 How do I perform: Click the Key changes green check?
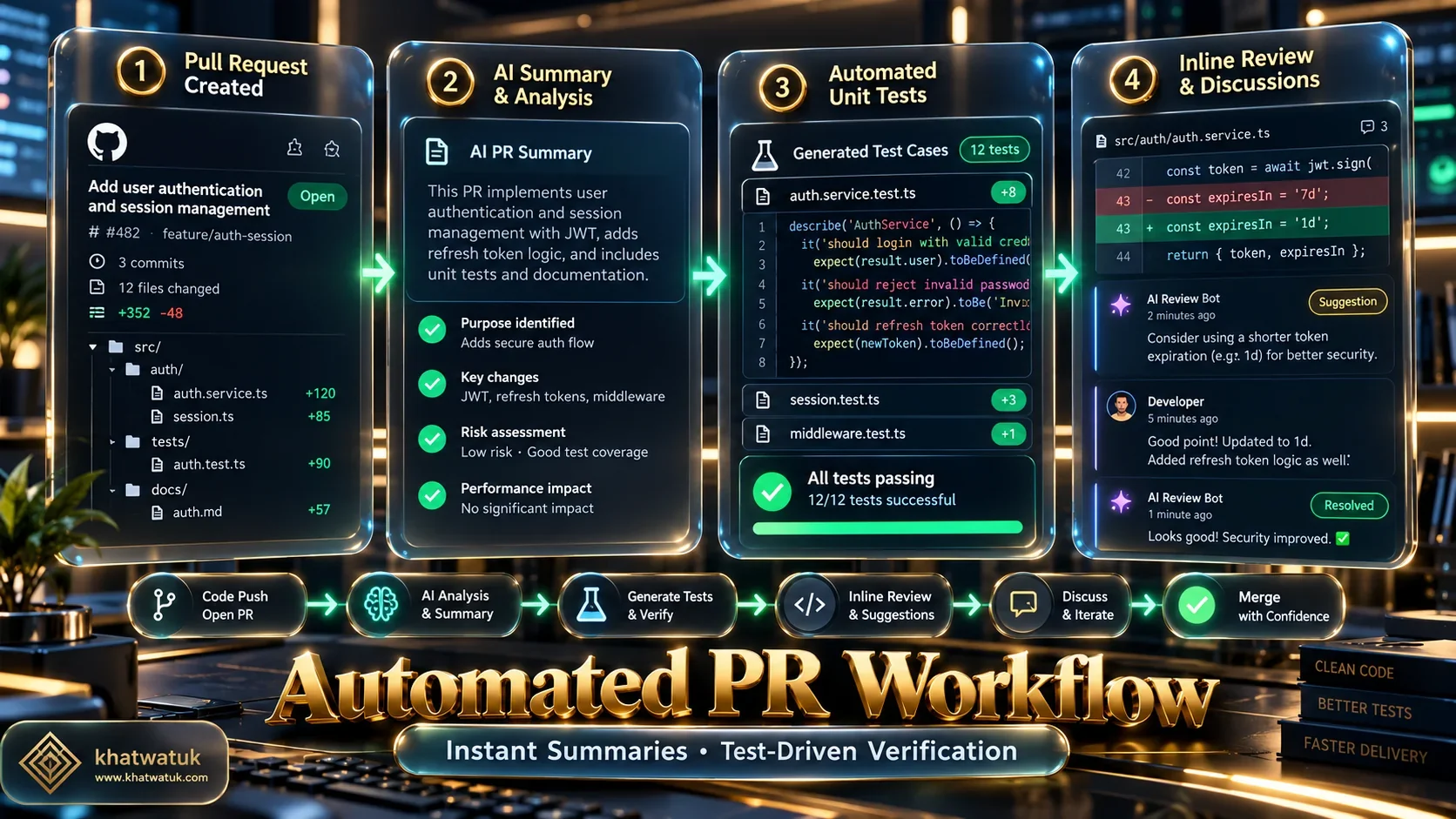(432, 384)
